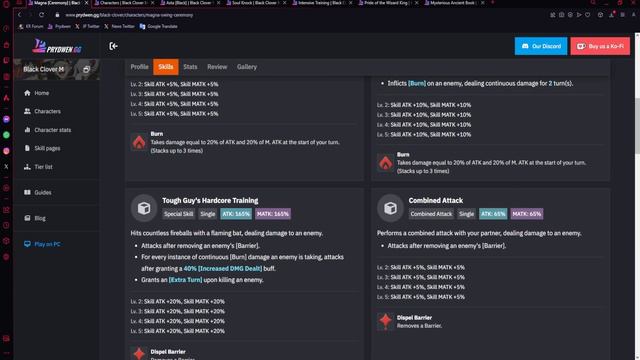
Task: Open the News Twitter bookmark
Action: point(119,27)
